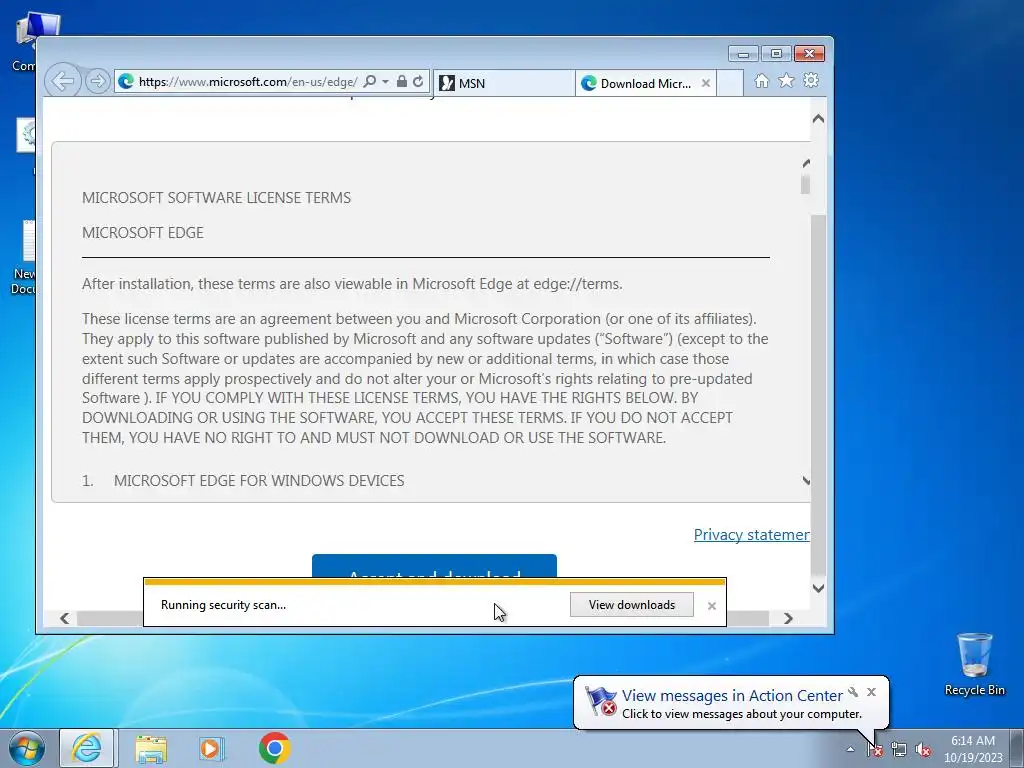Click the 'Running security scan...' text

(223, 605)
